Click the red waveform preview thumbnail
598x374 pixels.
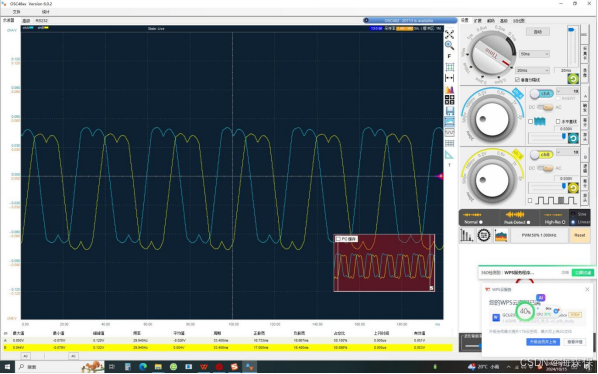point(384,263)
